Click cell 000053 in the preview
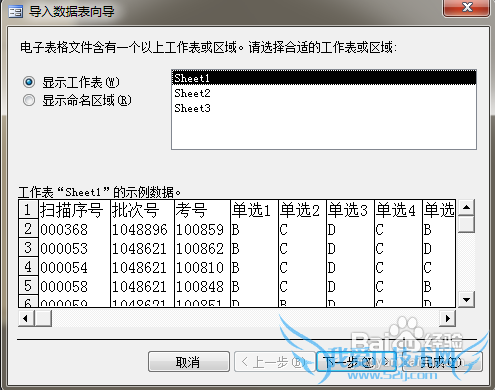 point(74,248)
